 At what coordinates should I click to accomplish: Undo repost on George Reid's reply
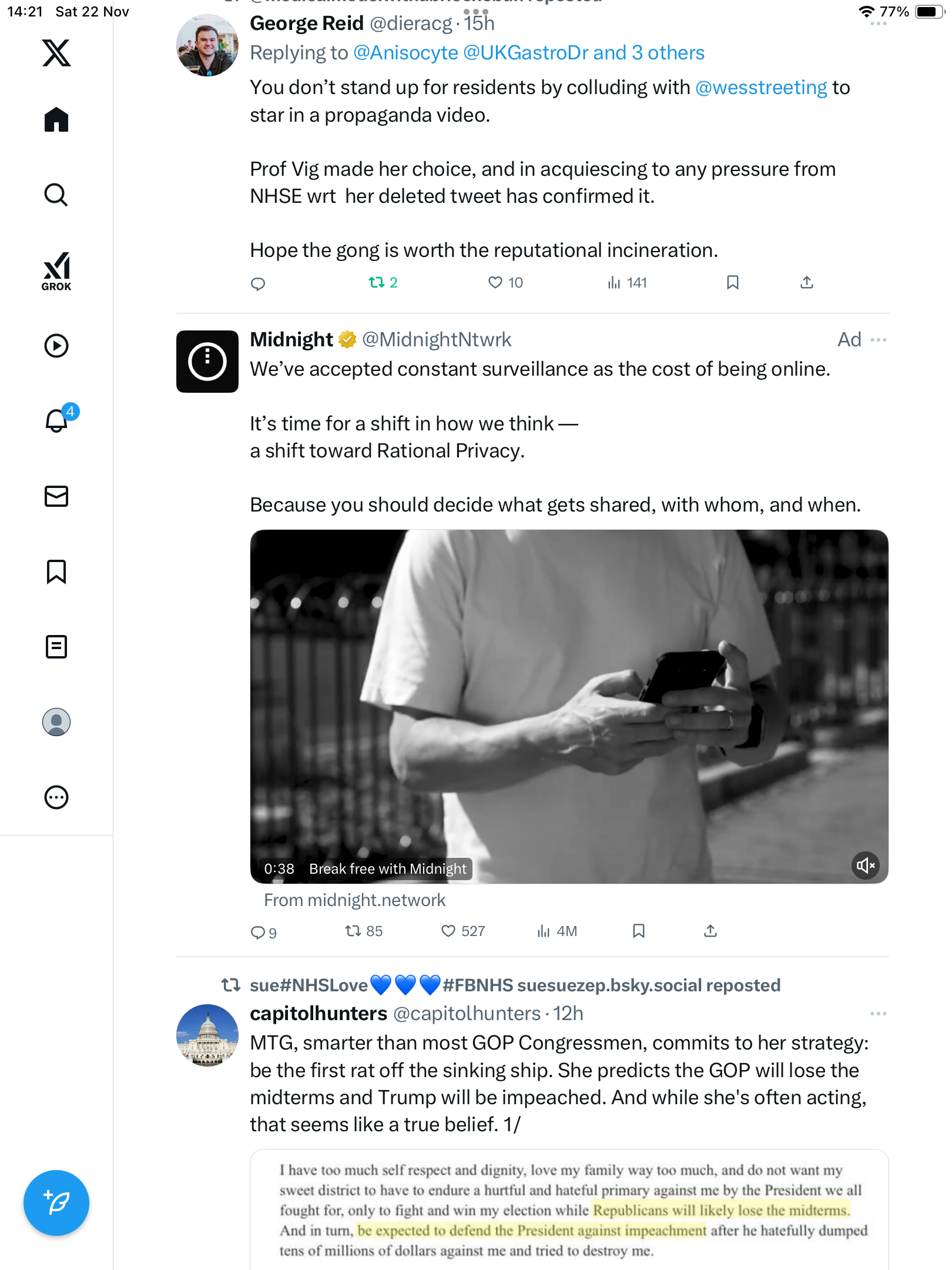376,283
